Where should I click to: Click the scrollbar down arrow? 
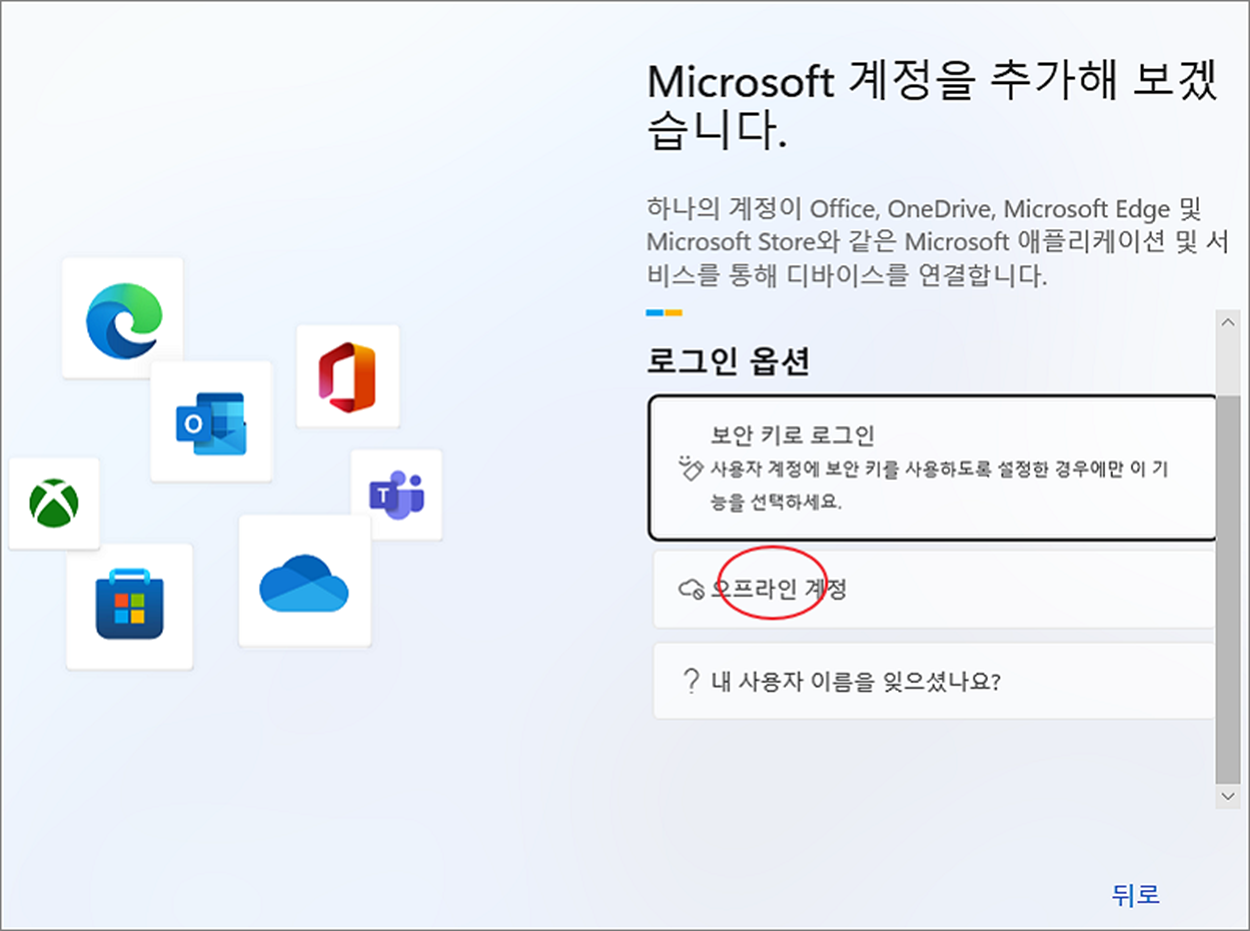tap(1228, 795)
